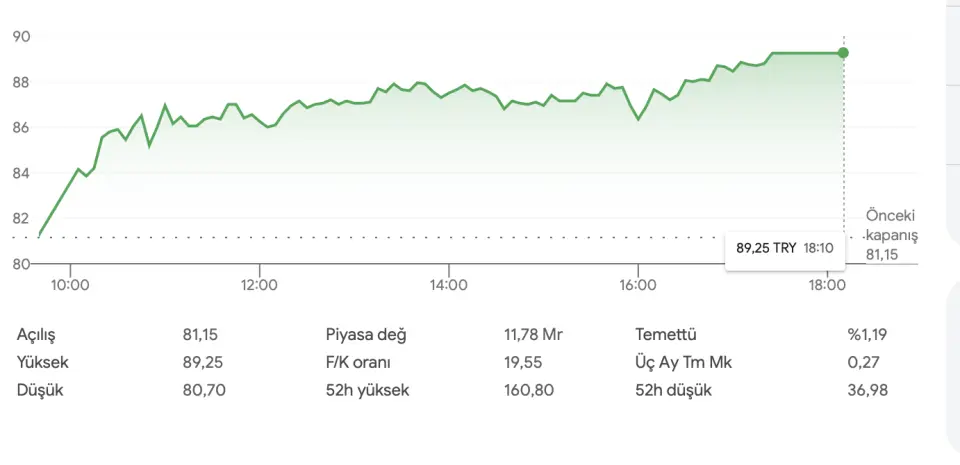The height and width of the screenshot is (465, 960).
Task: Click the 16:00 time axis label
Action: [638, 285]
